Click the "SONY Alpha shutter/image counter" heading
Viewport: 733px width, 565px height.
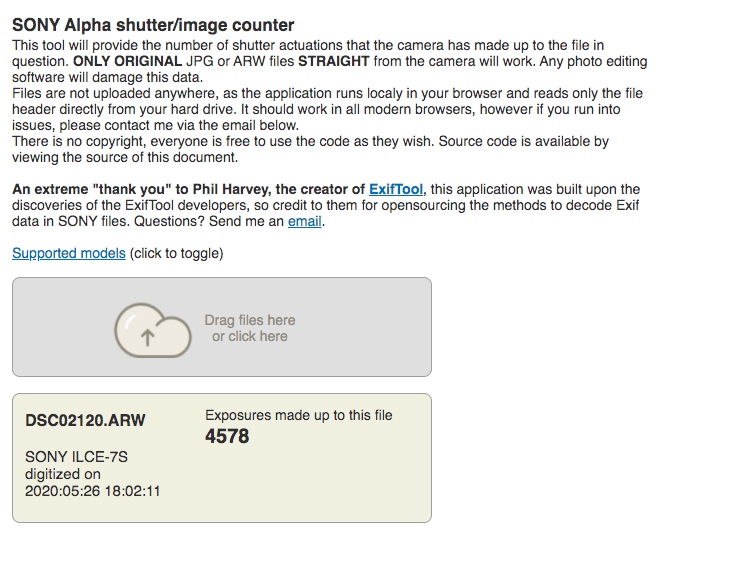[153, 24]
